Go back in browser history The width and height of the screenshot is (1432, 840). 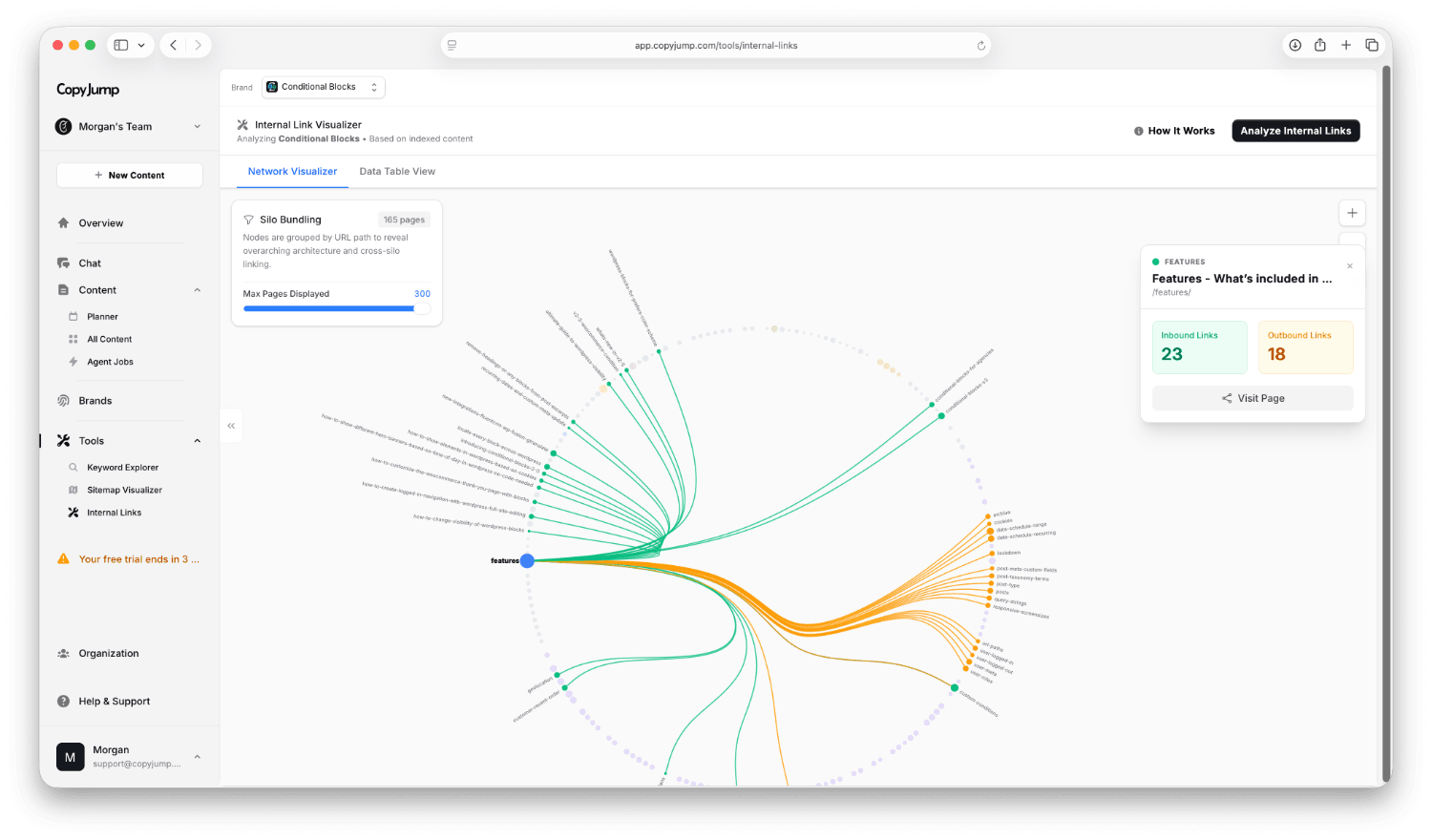tap(173, 45)
